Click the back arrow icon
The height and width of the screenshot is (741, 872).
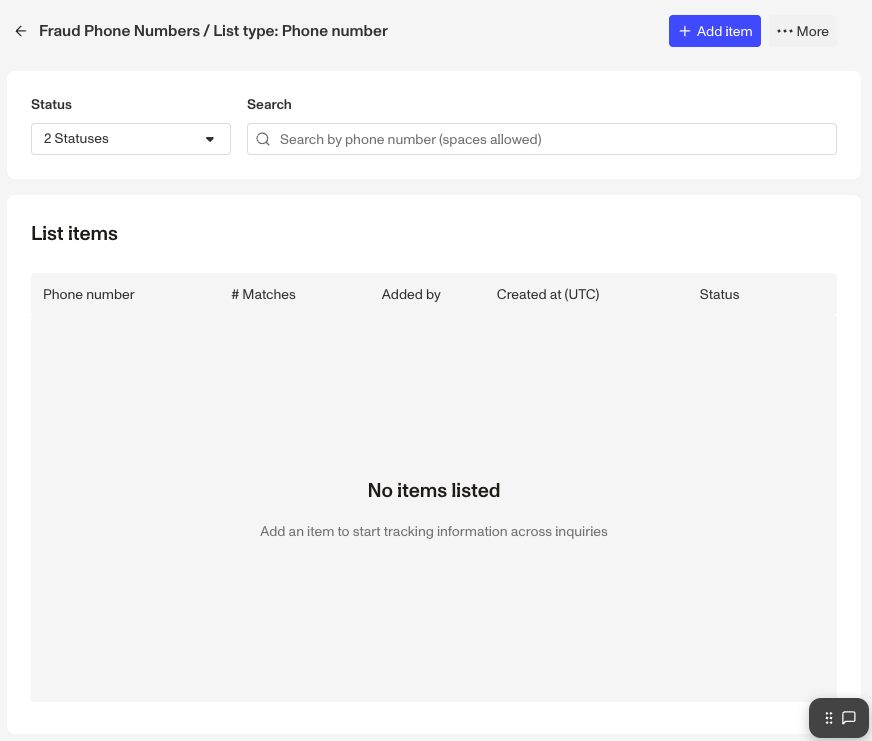coord(21,31)
